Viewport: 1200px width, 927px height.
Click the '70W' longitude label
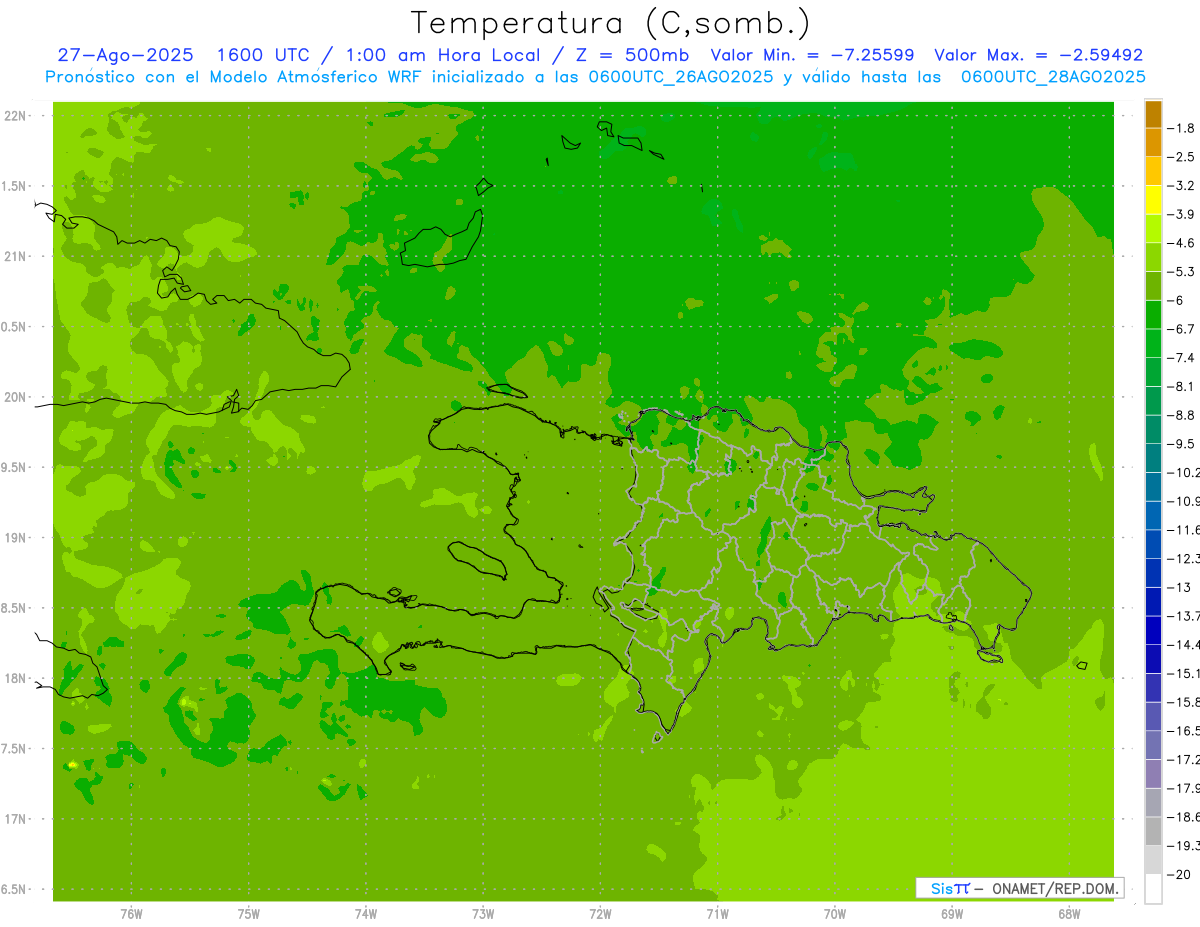tap(835, 914)
